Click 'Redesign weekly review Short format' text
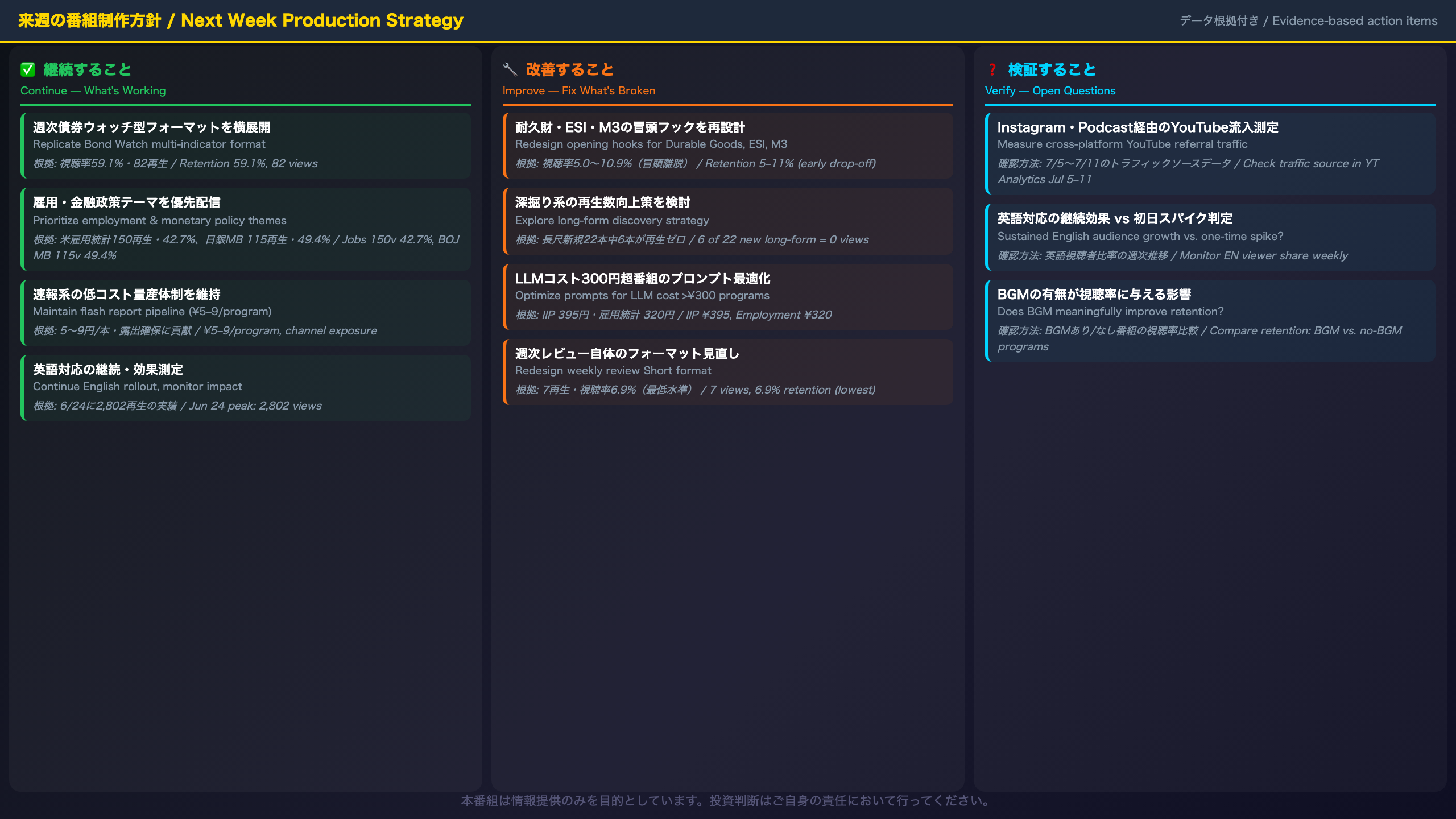 click(613, 371)
